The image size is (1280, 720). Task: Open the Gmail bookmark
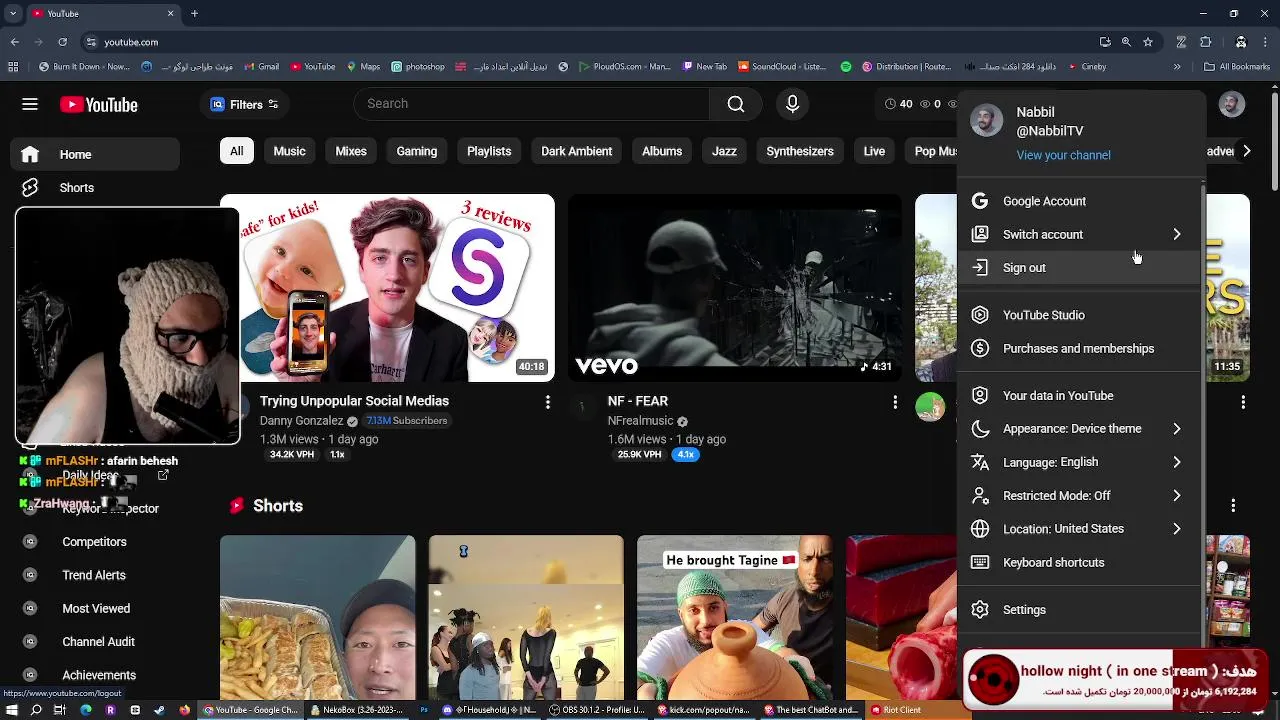[x=261, y=67]
